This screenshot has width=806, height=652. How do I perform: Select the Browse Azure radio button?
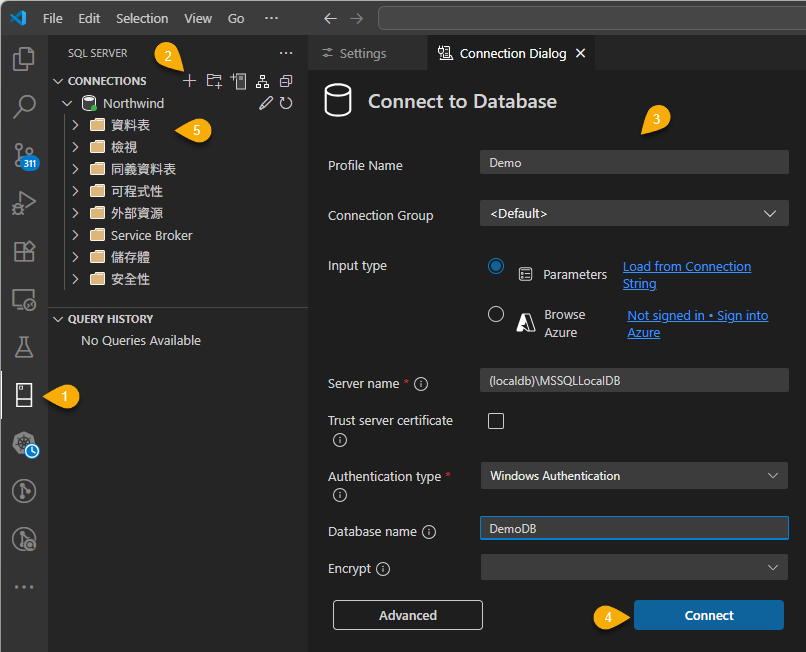[496, 314]
